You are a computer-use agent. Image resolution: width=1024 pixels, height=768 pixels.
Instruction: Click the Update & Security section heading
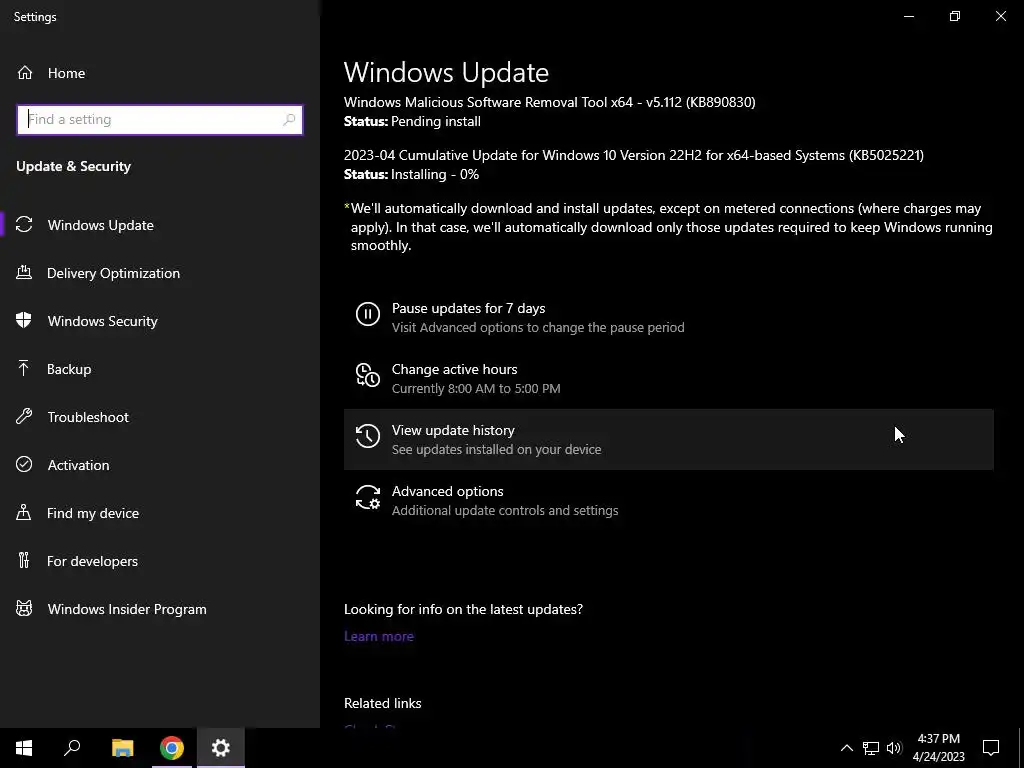tap(74, 167)
